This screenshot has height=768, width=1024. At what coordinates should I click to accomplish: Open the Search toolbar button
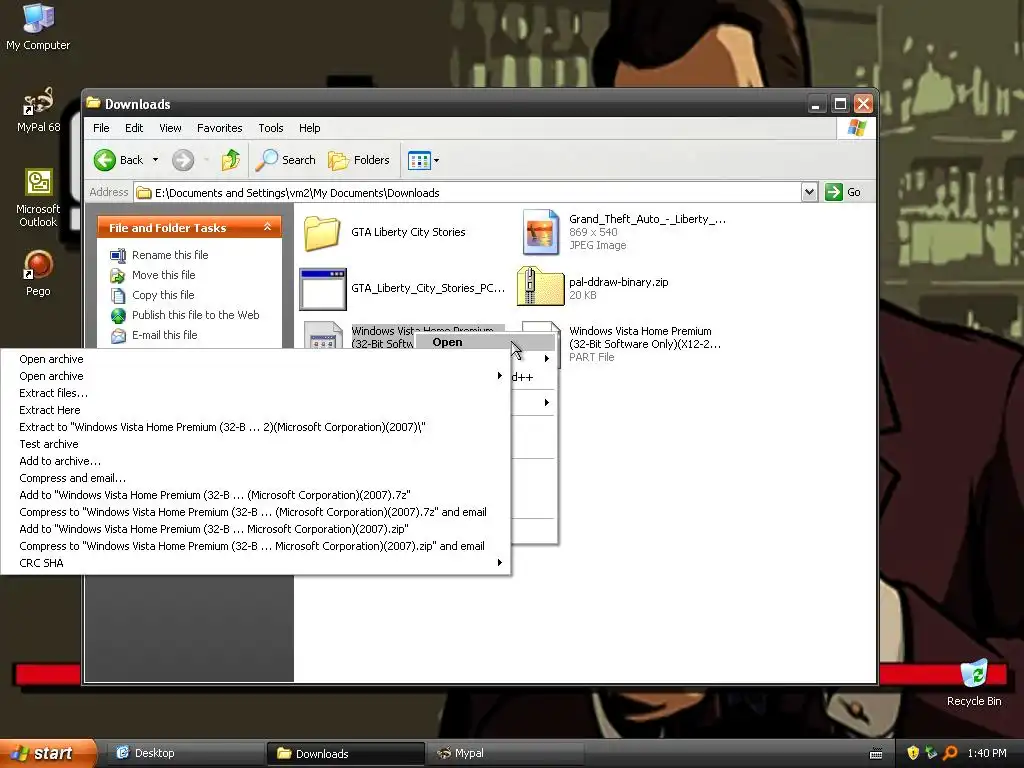click(285, 160)
